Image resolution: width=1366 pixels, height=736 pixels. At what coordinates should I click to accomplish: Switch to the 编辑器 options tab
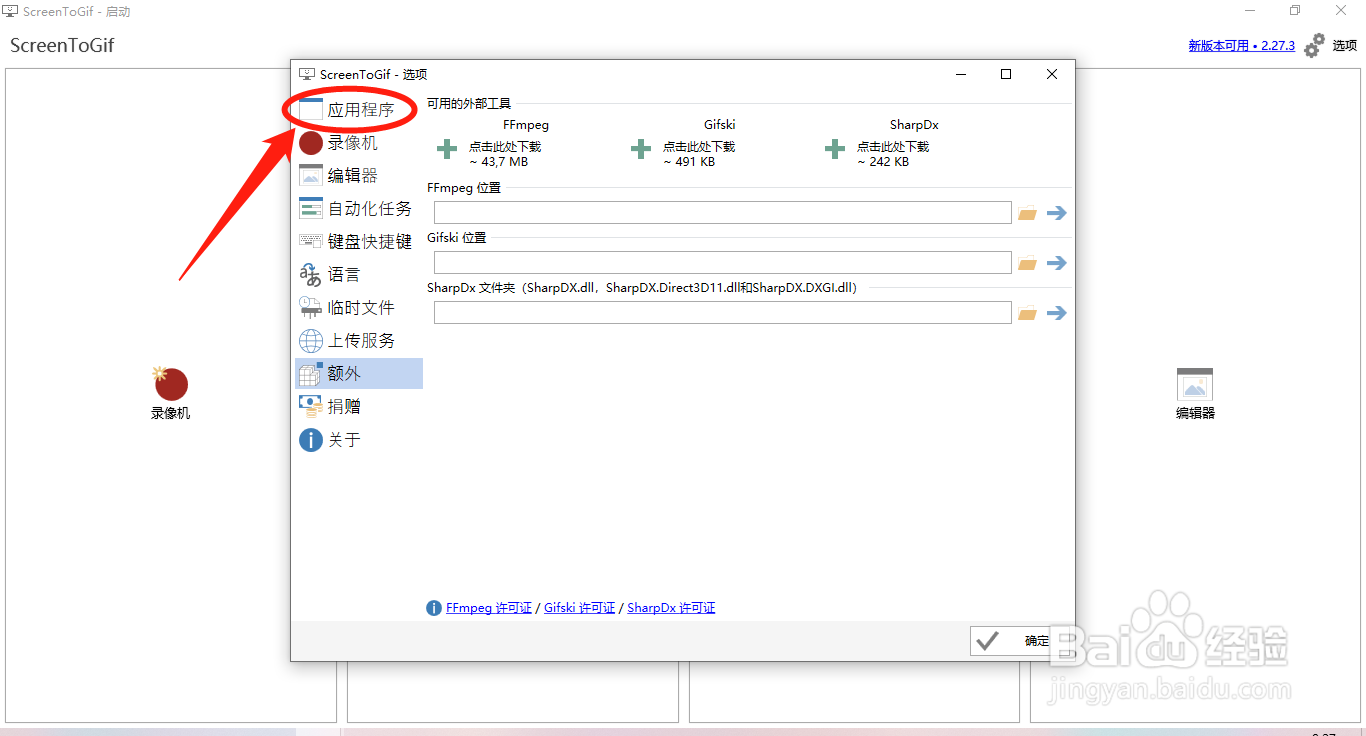point(358,176)
